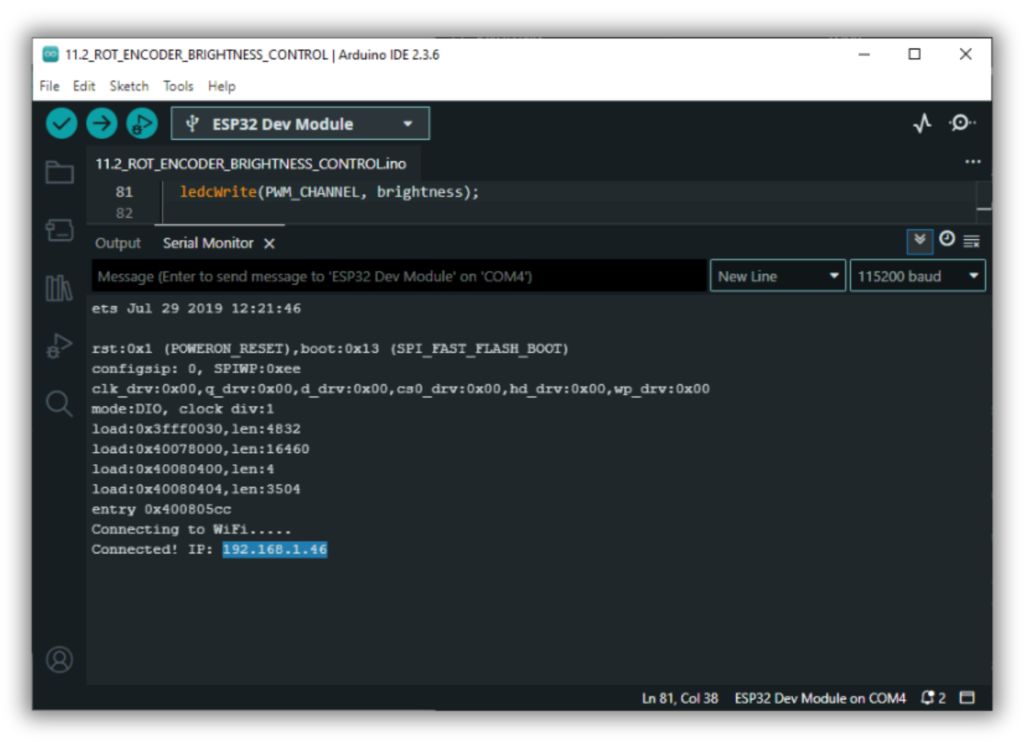The width and height of the screenshot is (1024, 748).
Task: Click the serial message input field
Action: coord(399,276)
